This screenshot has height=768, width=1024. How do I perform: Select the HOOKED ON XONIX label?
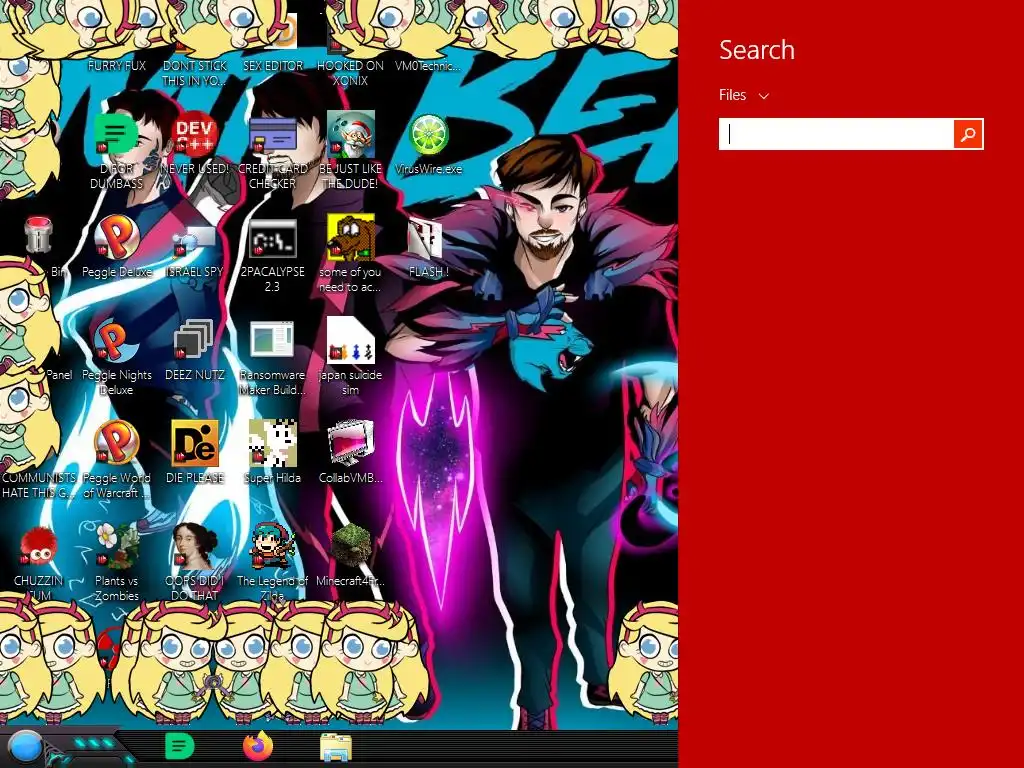351,73
